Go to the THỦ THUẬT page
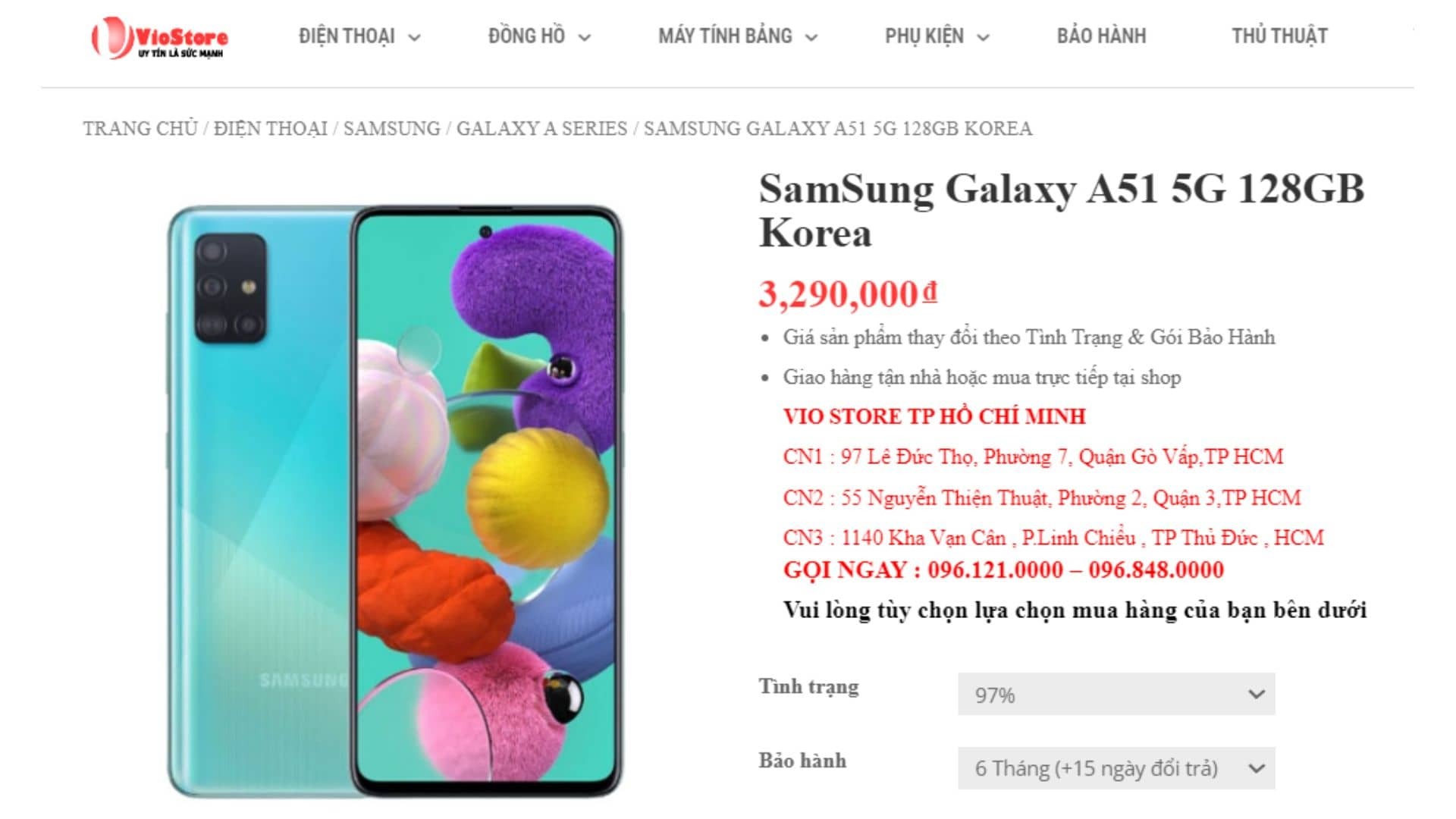 1279,36
